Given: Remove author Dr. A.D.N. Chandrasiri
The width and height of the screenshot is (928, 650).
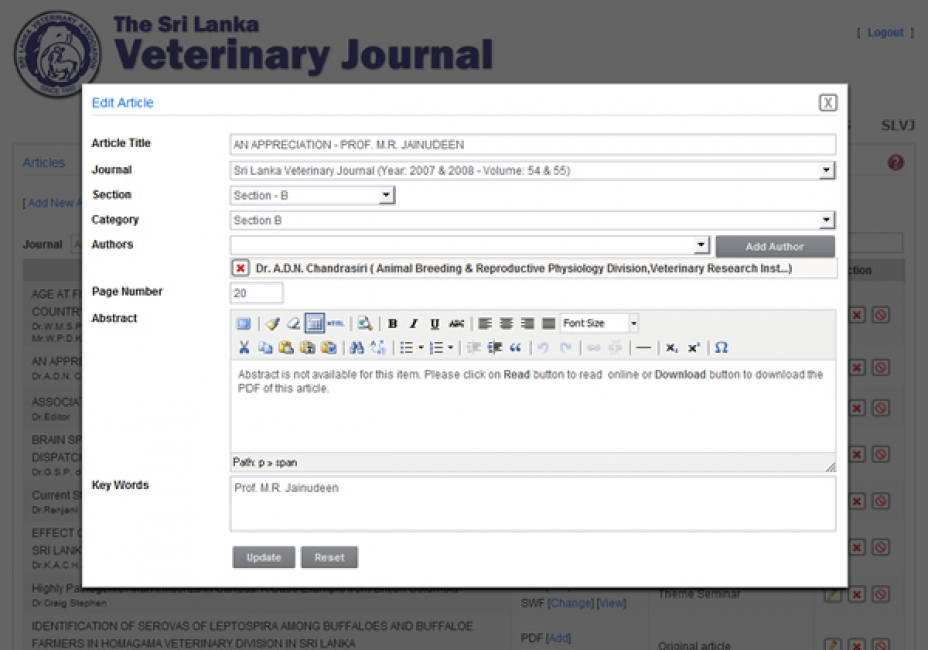Looking at the screenshot, I should pos(240,268).
